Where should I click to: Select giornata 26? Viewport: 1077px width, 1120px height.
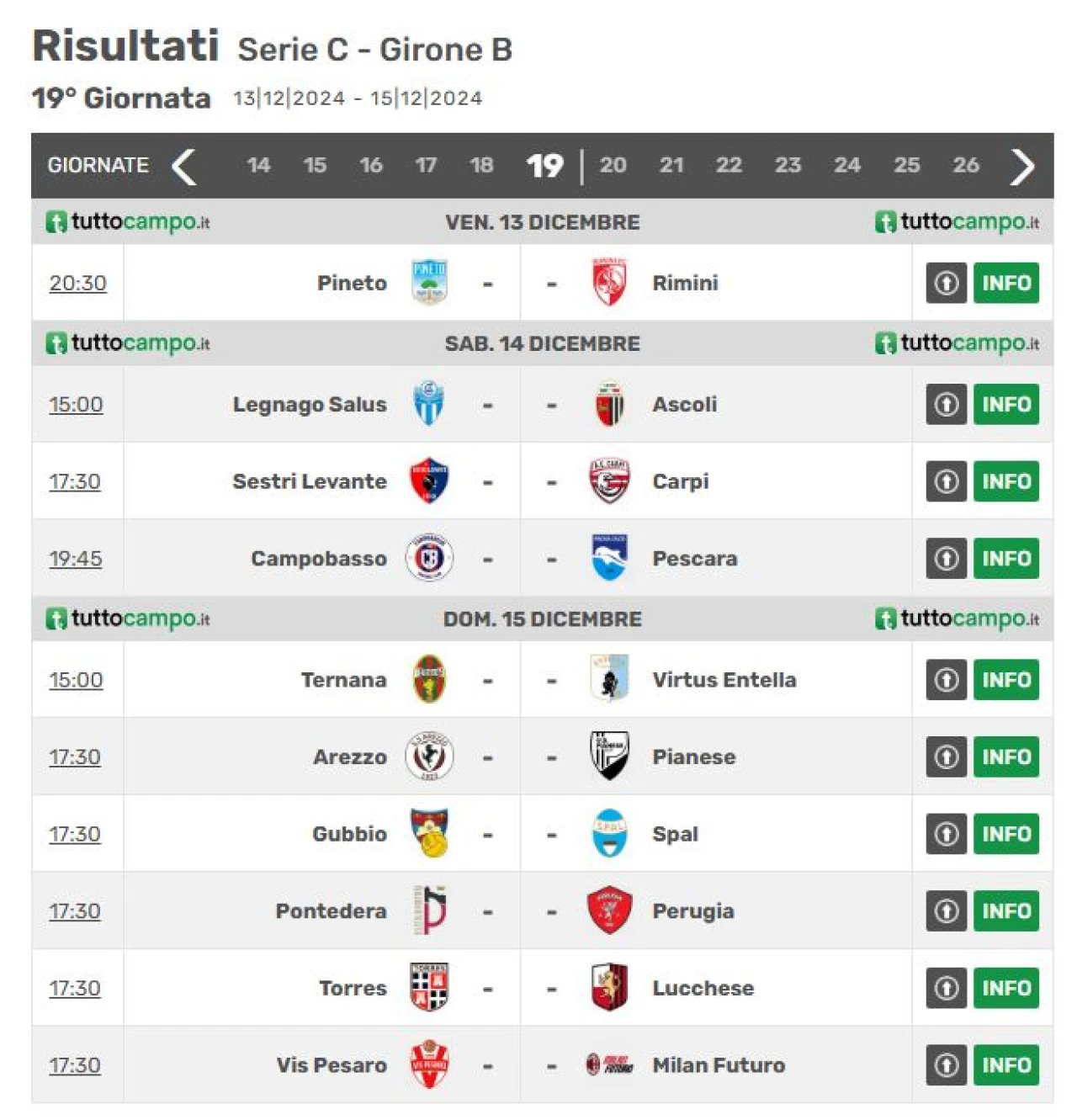[x=966, y=165]
